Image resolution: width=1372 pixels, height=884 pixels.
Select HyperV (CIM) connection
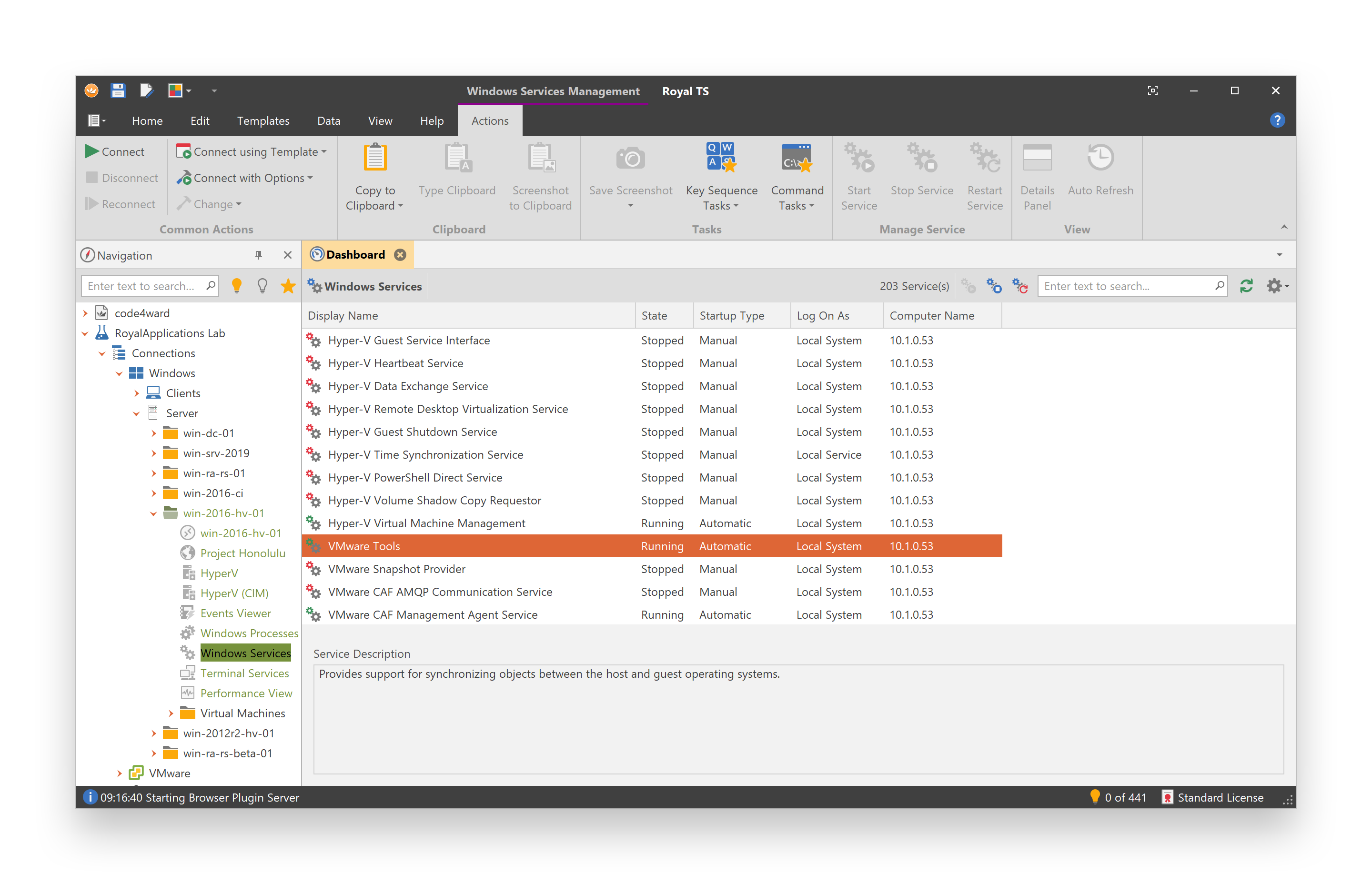coord(234,593)
